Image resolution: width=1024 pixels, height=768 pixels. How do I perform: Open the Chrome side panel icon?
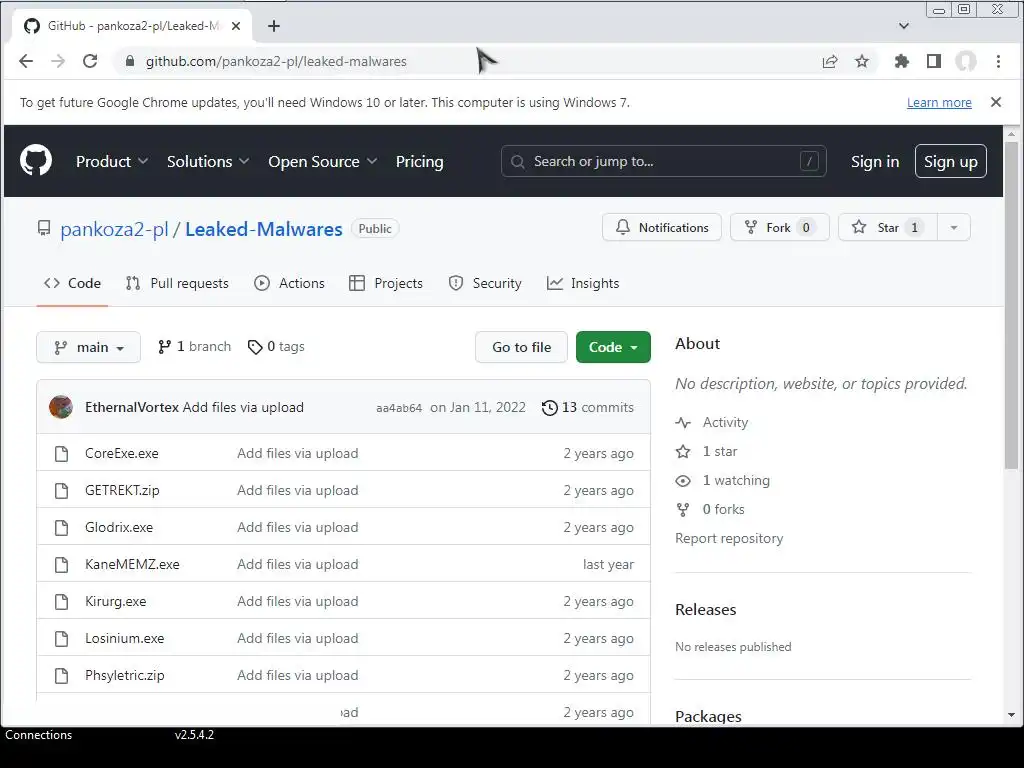click(934, 61)
